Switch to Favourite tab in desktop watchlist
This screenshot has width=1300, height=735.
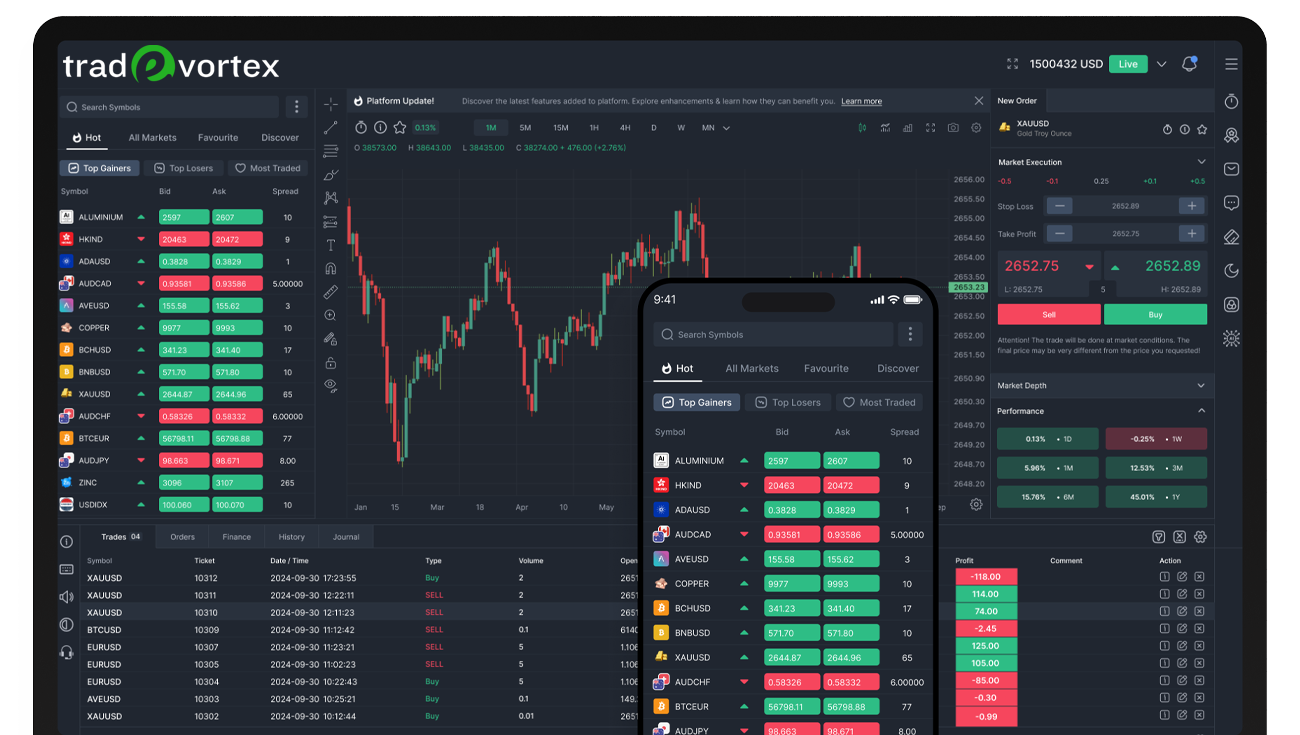click(x=218, y=138)
